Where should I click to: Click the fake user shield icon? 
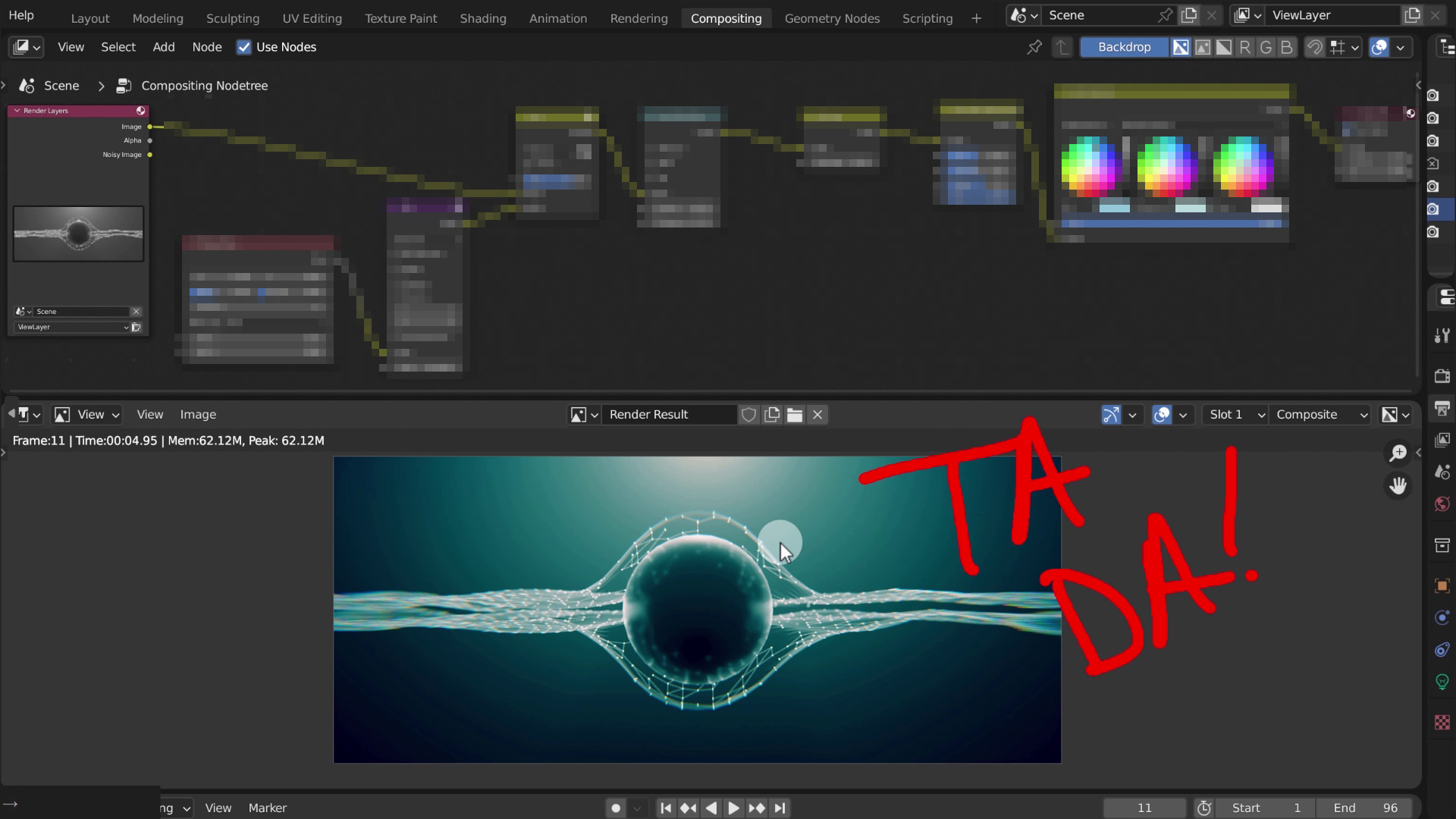(x=748, y=415)
